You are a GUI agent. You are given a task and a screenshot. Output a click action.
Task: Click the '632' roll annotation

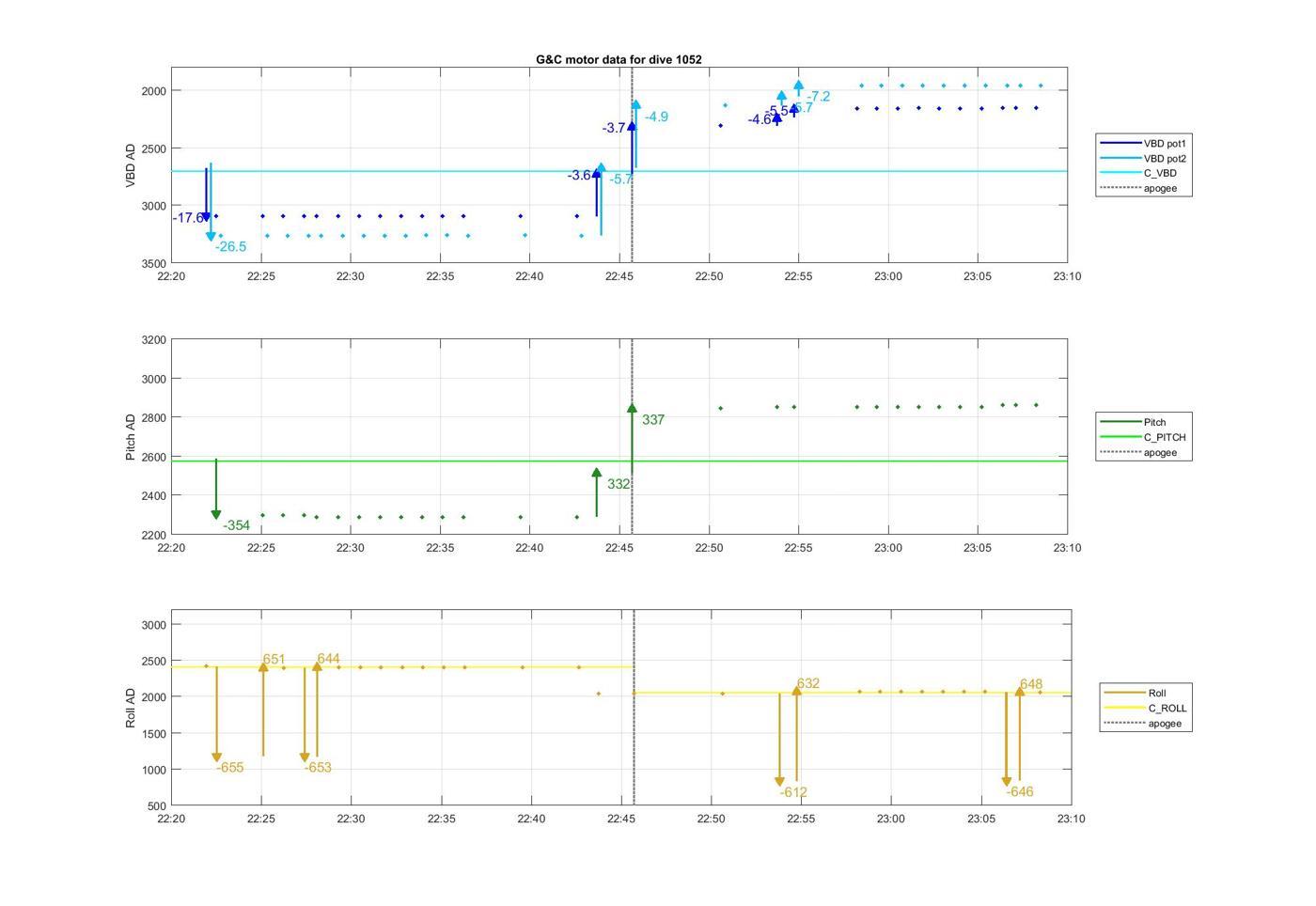pyautogui.click(x=808, y=684)
